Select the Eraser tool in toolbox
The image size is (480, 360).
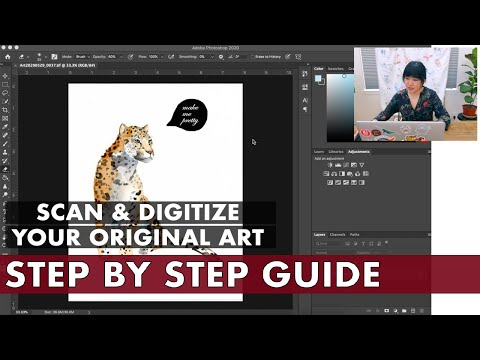pos(5,169)
